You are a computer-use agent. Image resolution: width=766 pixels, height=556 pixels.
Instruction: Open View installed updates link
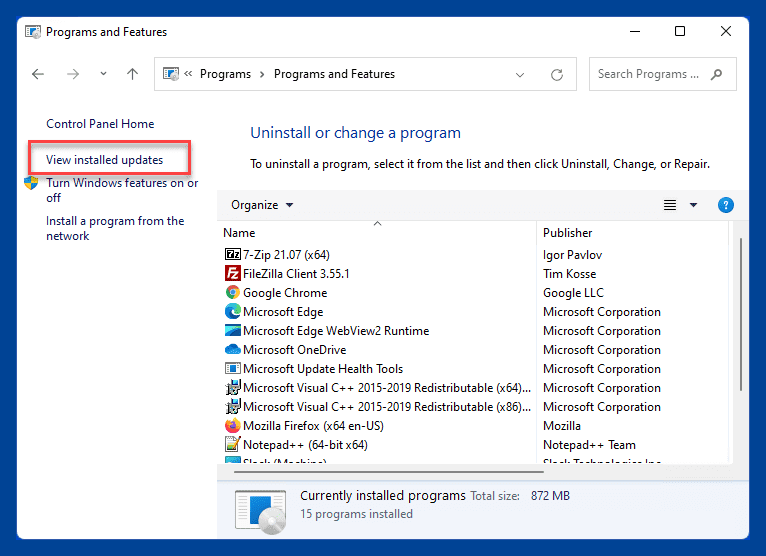click(x=105, y=160)
